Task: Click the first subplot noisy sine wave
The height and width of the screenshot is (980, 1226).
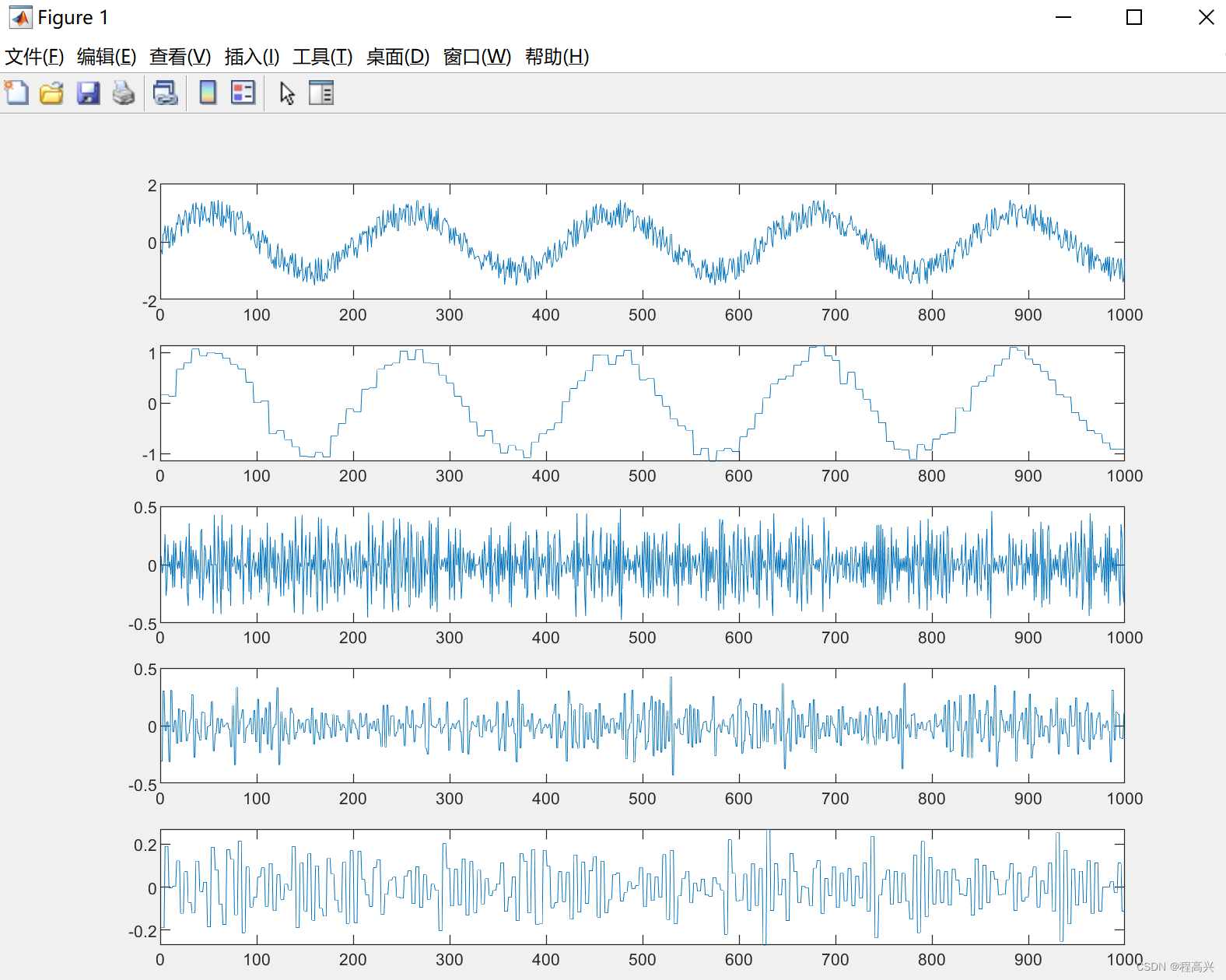Action: pyautogui.click(x=643, y=242)
